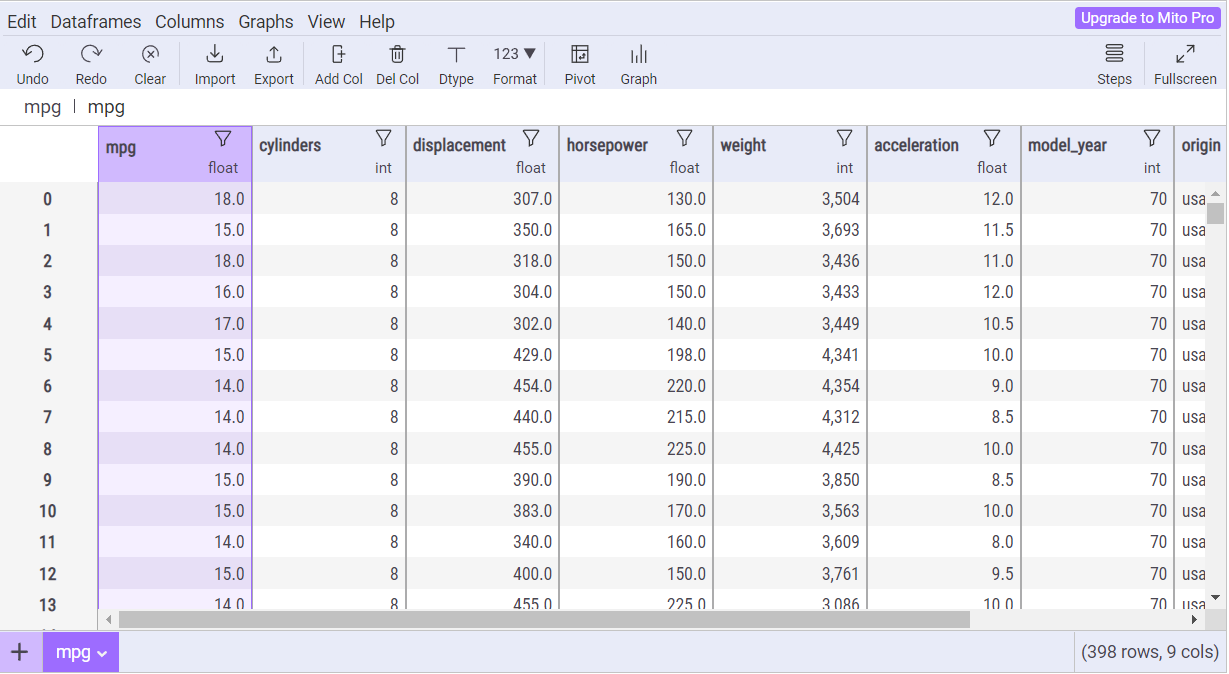The width and height of the screenshot is (1229, 674).
Task: Open the Graph tool
Action: coord(638,55)
